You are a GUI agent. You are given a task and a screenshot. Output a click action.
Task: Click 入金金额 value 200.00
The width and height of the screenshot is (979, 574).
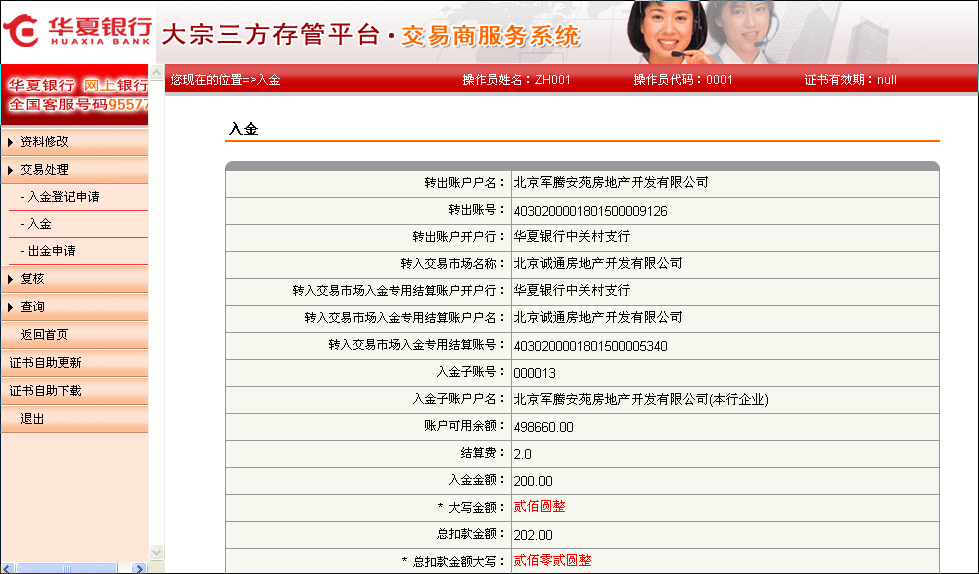coord(533,481)
